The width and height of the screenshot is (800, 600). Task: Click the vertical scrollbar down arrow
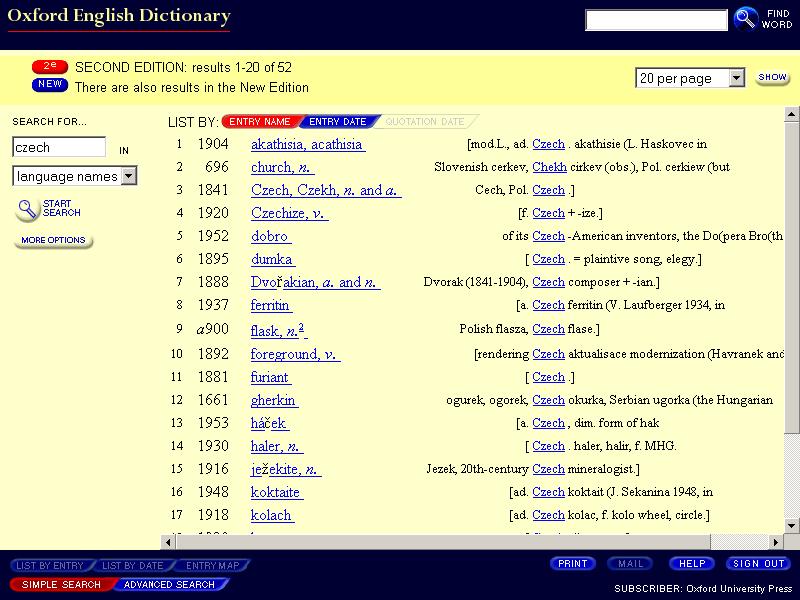pyautogui.click(x=791, y=526)
